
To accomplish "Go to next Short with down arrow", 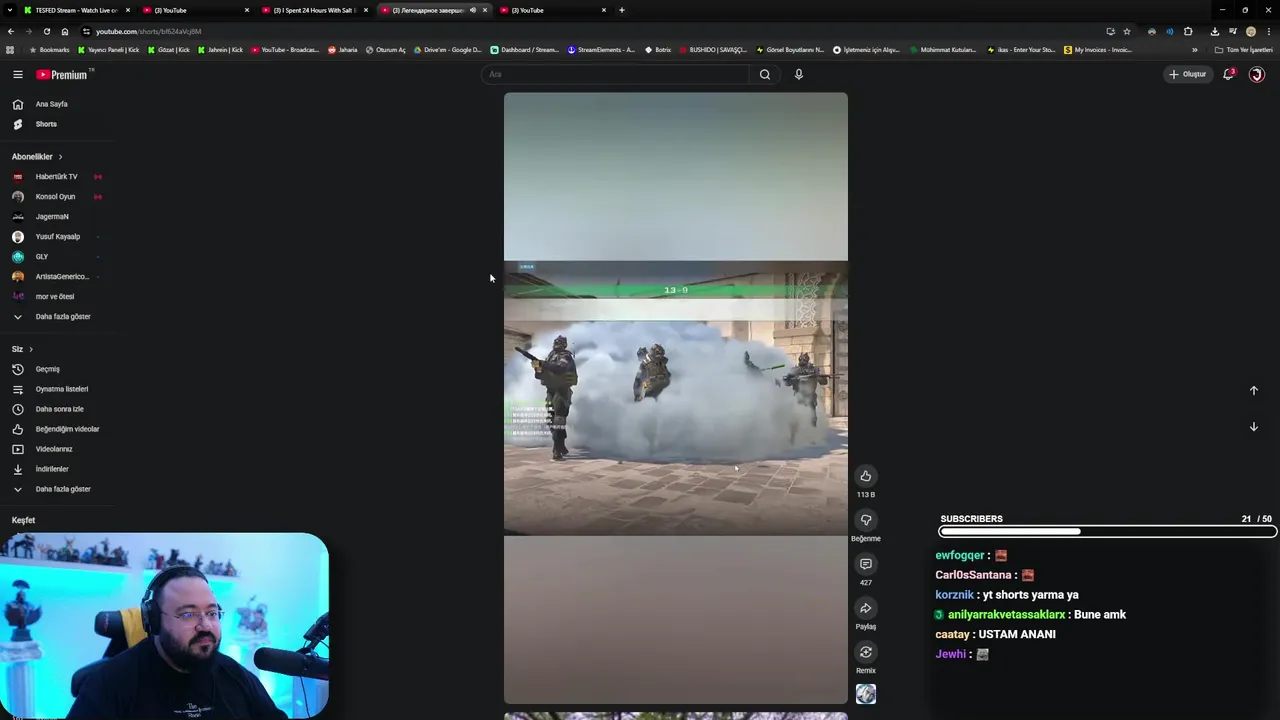I will click(x=1254, y=427).
